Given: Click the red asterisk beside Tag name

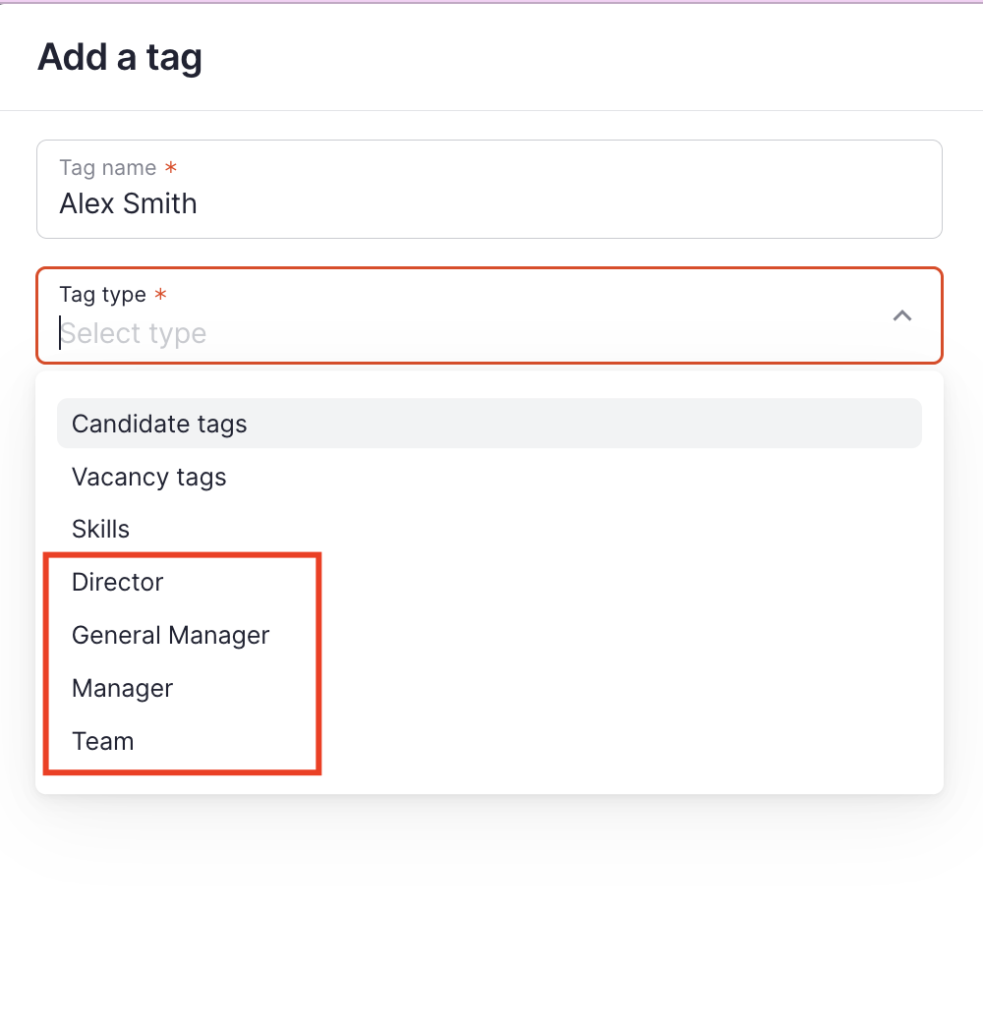Looking at the screenshot, I should [x=171, y=168].
